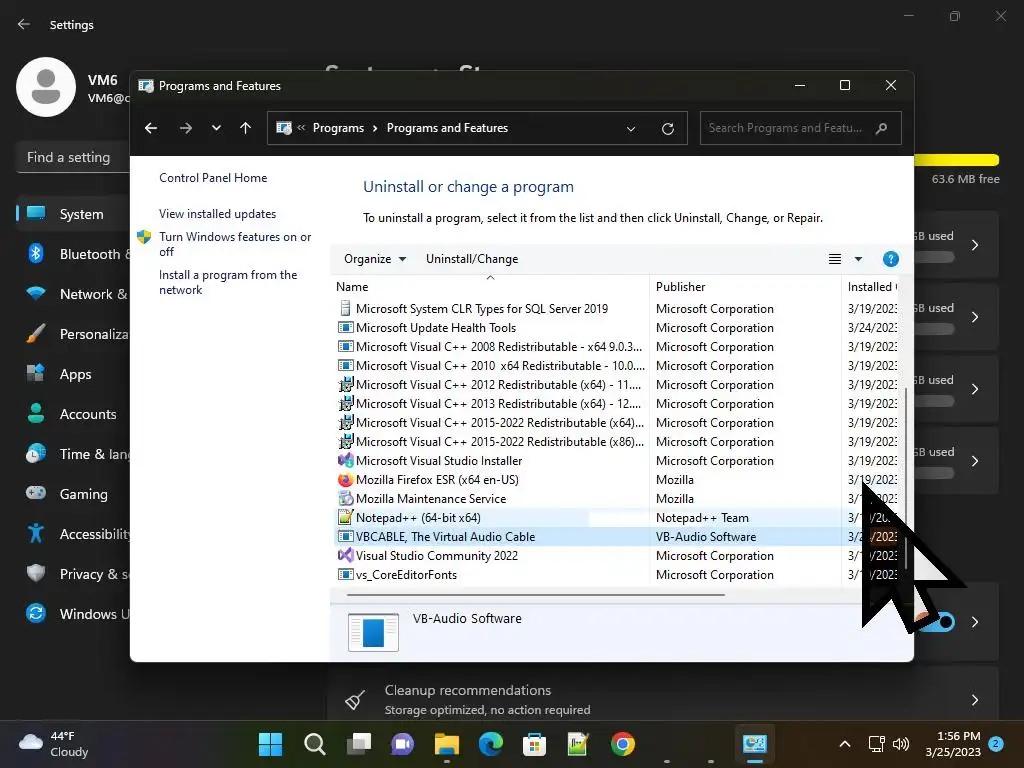Click Time & language icon in Settings

coord(36,454)
